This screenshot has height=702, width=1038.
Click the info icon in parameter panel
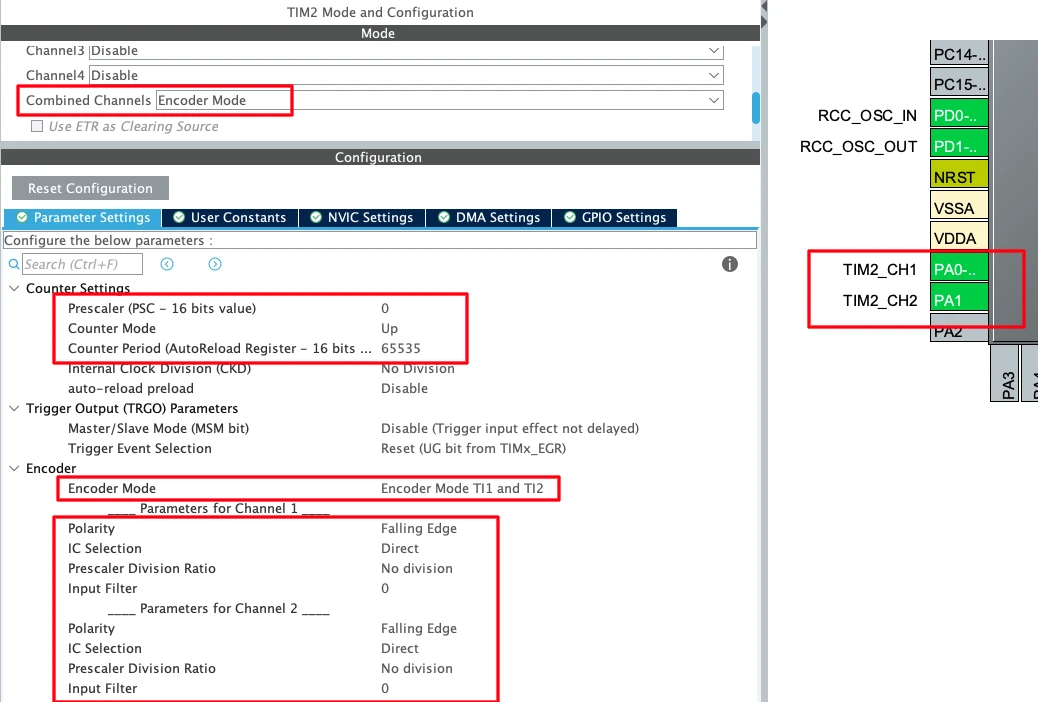(x=730, y=264)
